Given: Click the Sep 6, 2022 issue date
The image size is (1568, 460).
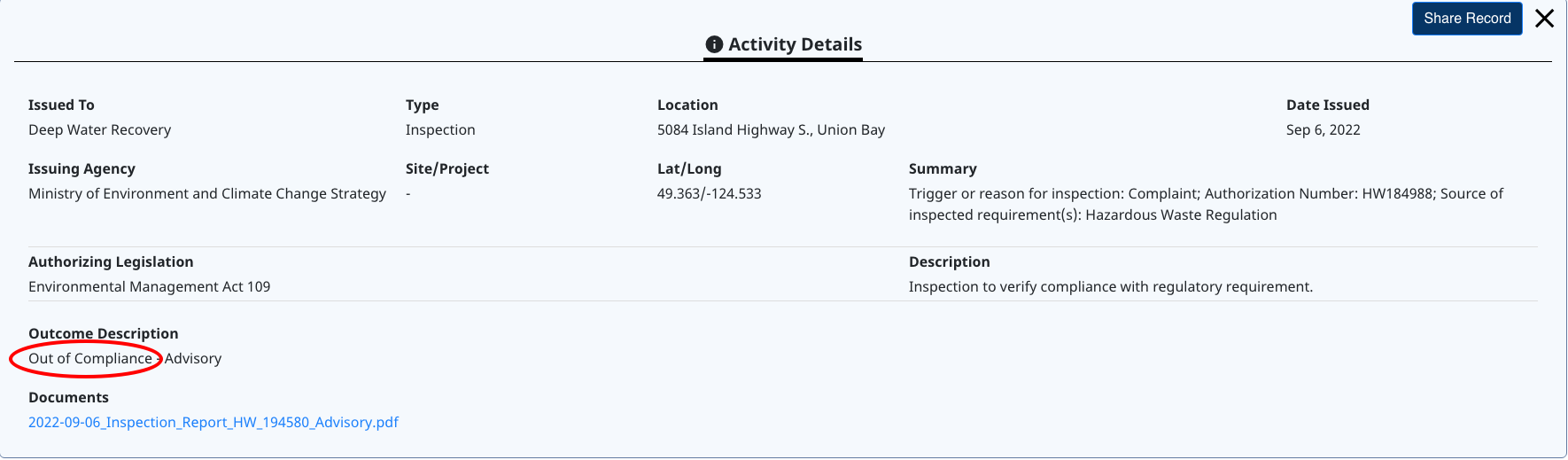Looking at the screenshot, I should coord(1323,129).
